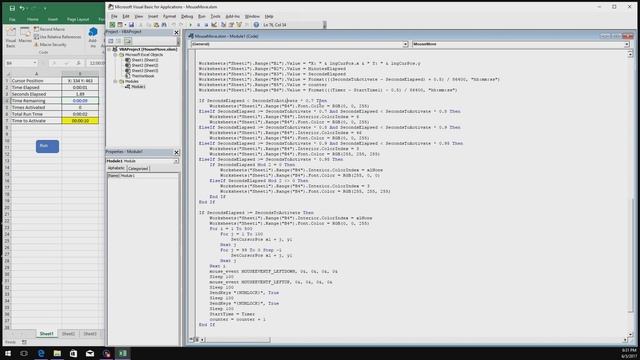Save the VBA project with the toolbar disk icon
Screen dimensions: 640x360
coord(131,25)
